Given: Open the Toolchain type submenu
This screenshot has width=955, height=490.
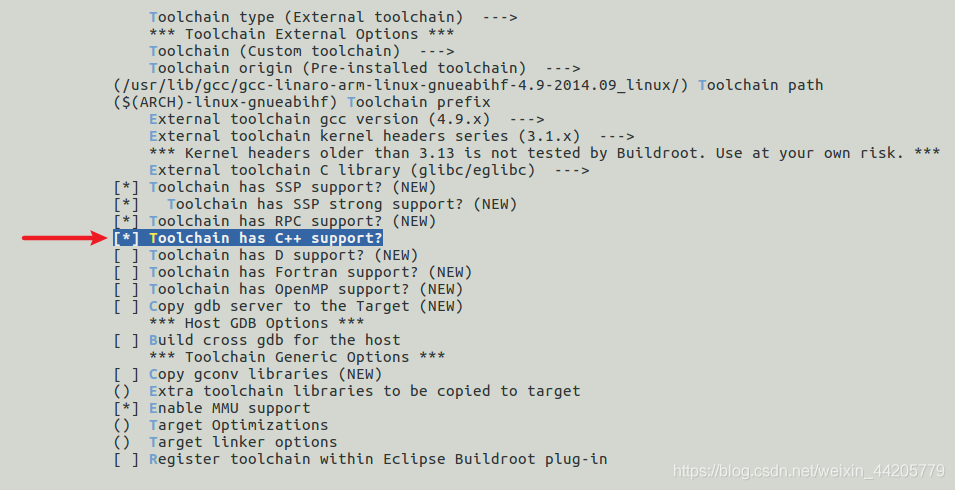Looking at the screenshot, I should pos(333,17).
